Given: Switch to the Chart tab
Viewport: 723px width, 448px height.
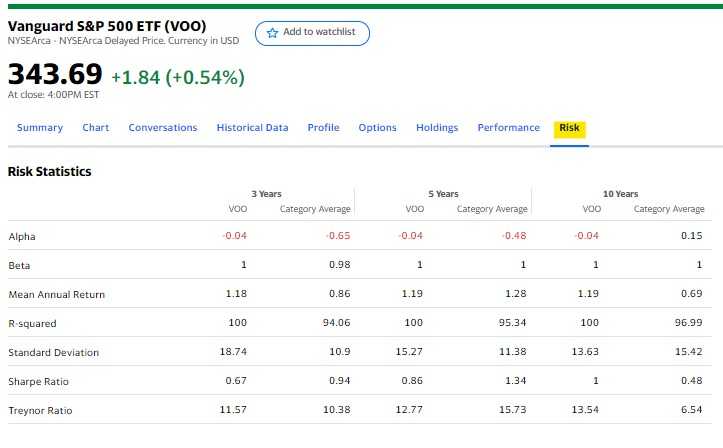Looking at the screenshot, I should (96, 128).
